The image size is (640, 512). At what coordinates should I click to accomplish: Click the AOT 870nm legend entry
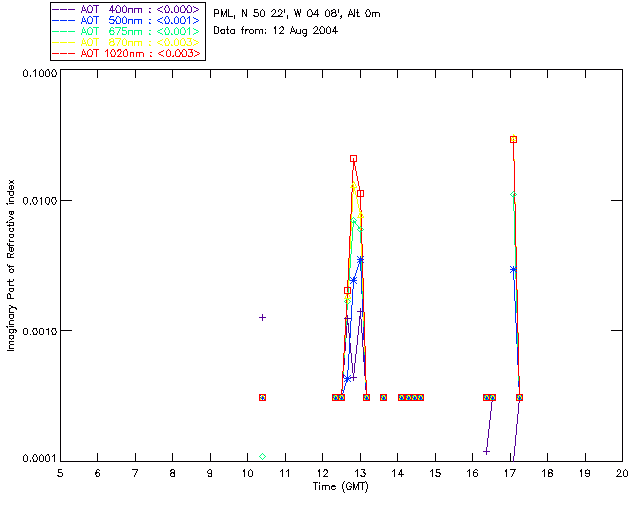[126, 42]
